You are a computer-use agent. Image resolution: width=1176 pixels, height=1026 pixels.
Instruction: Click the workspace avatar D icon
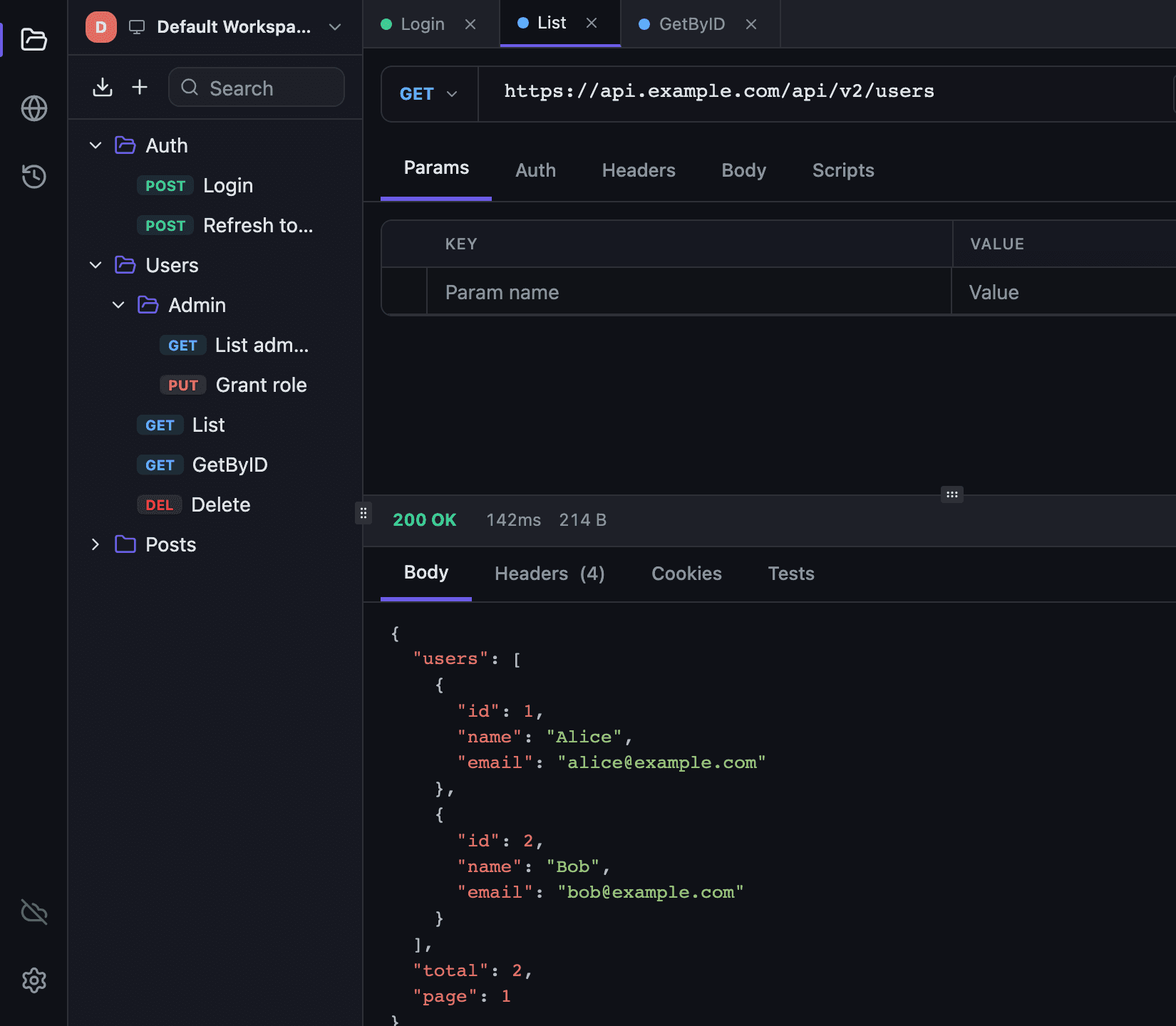tap(101, 27)
